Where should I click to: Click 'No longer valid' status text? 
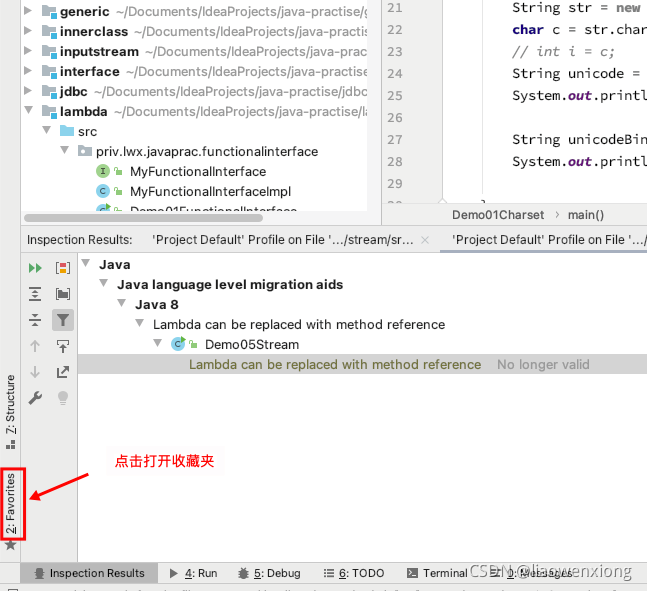543,365
